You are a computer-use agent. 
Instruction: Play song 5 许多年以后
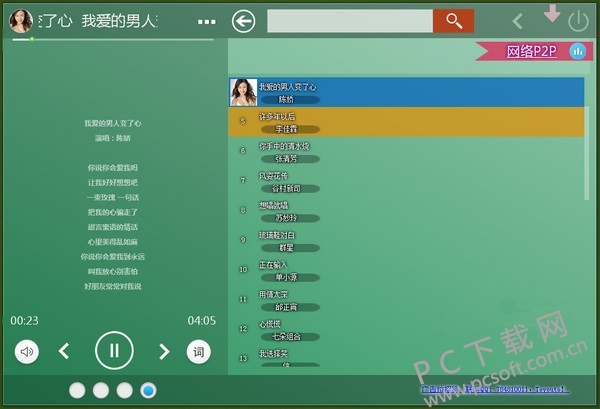click(406, 122)
